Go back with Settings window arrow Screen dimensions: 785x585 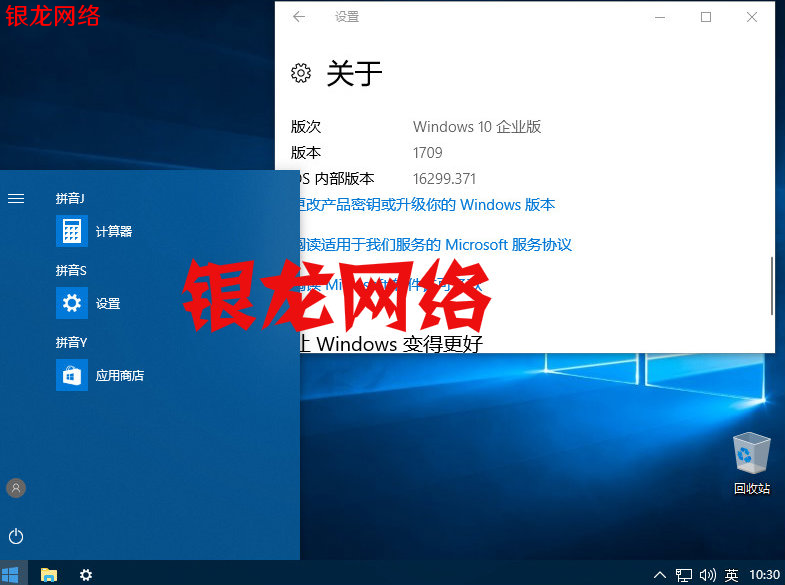[x=299, y=17]
